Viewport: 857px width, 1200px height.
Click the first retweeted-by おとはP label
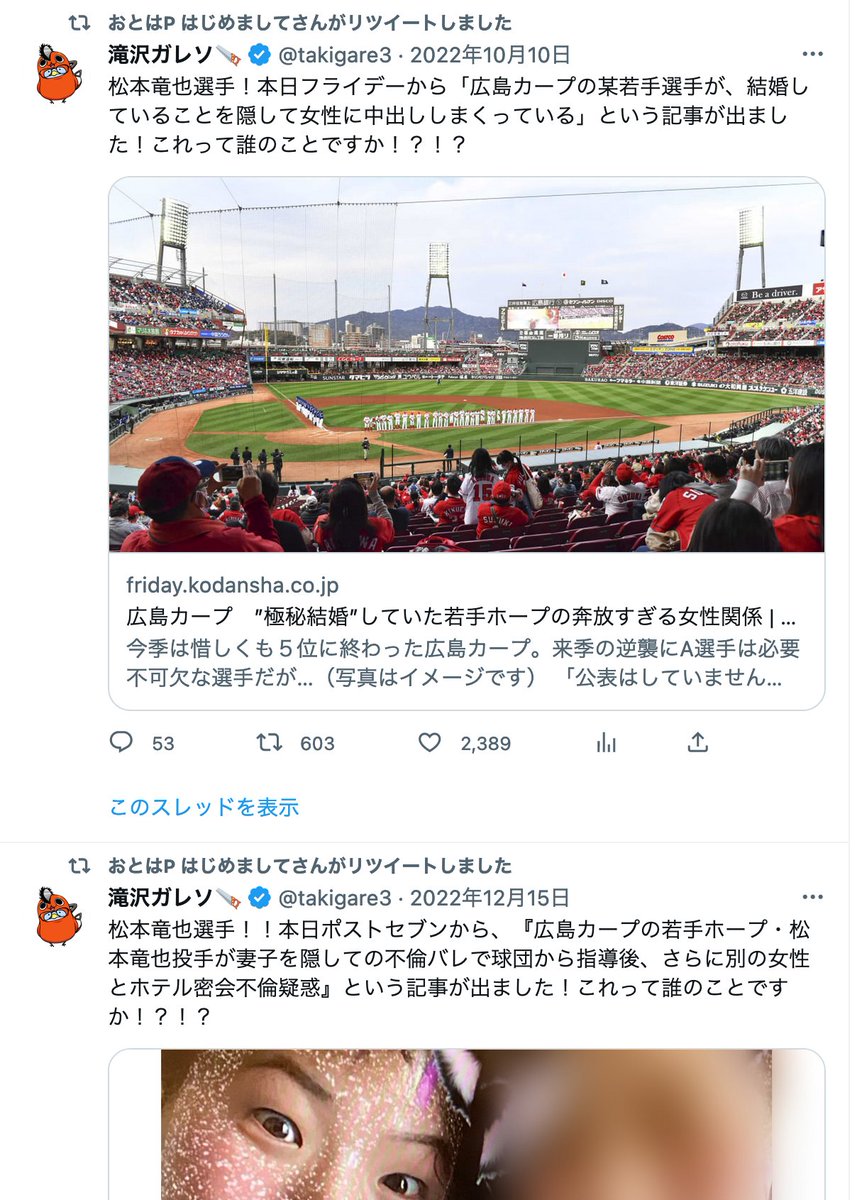click(x=310, y=22)
